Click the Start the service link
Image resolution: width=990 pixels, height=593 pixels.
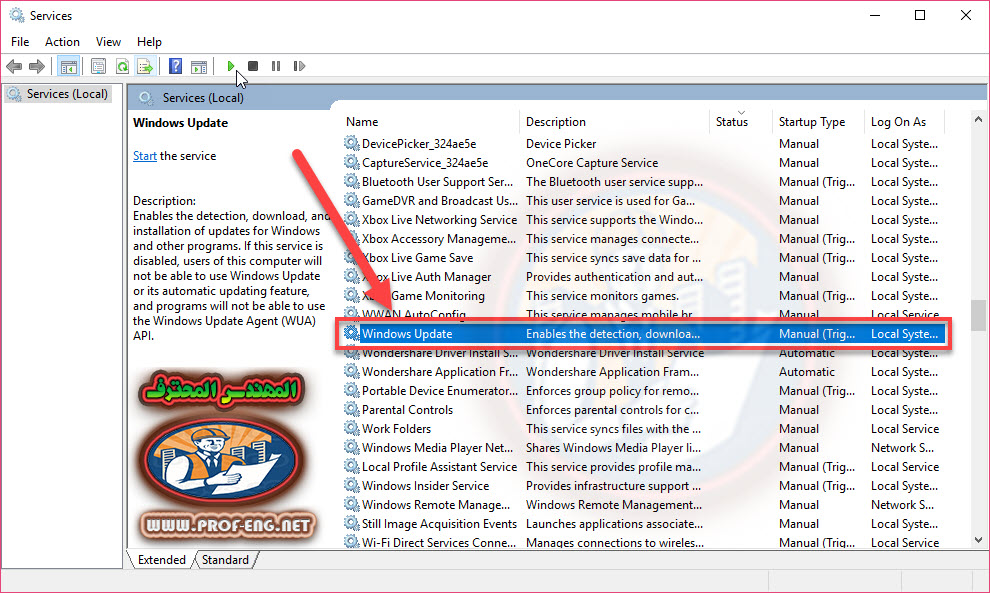(x=145, y=156)
